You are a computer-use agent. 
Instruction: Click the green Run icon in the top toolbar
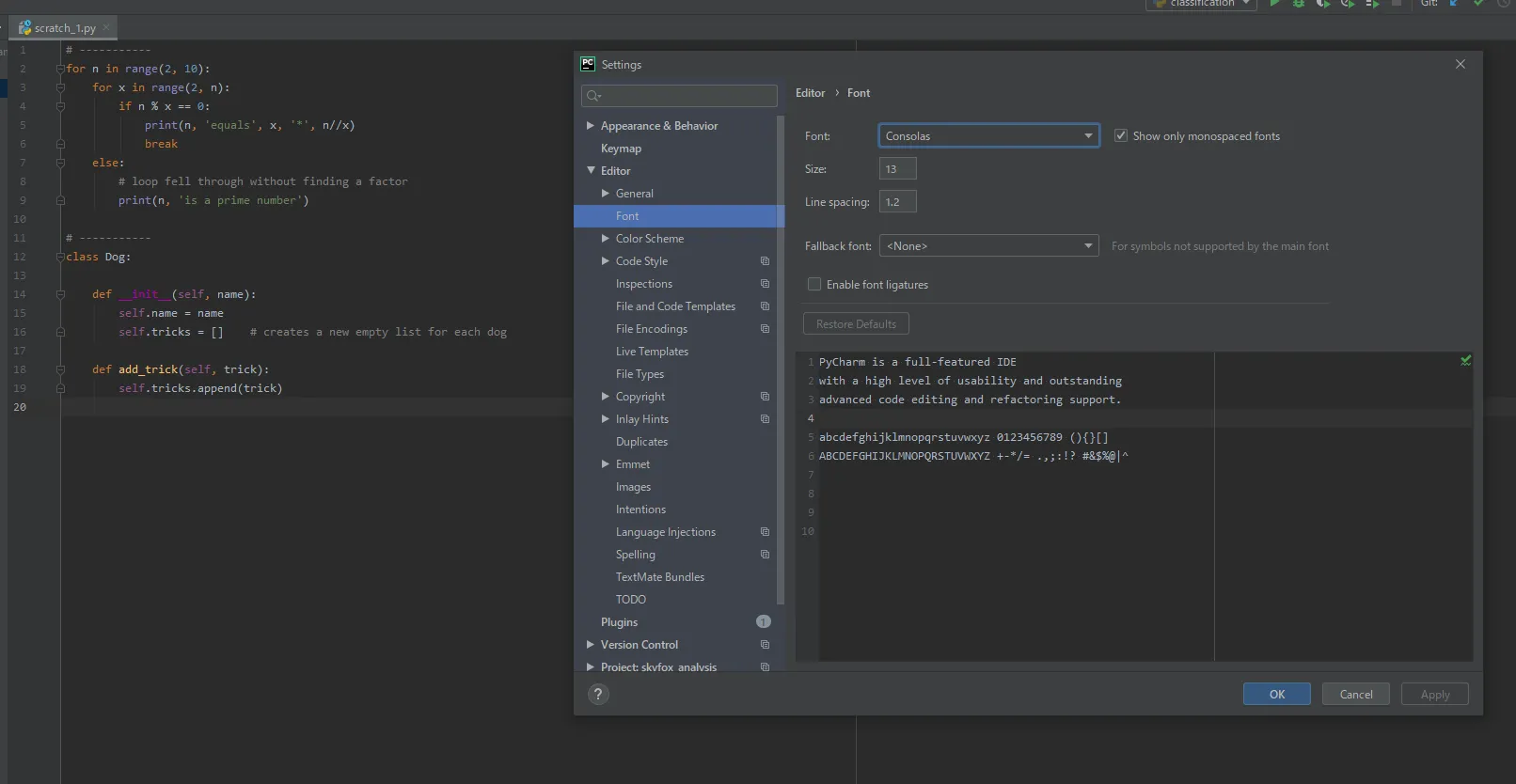(x=1274, y=4)
